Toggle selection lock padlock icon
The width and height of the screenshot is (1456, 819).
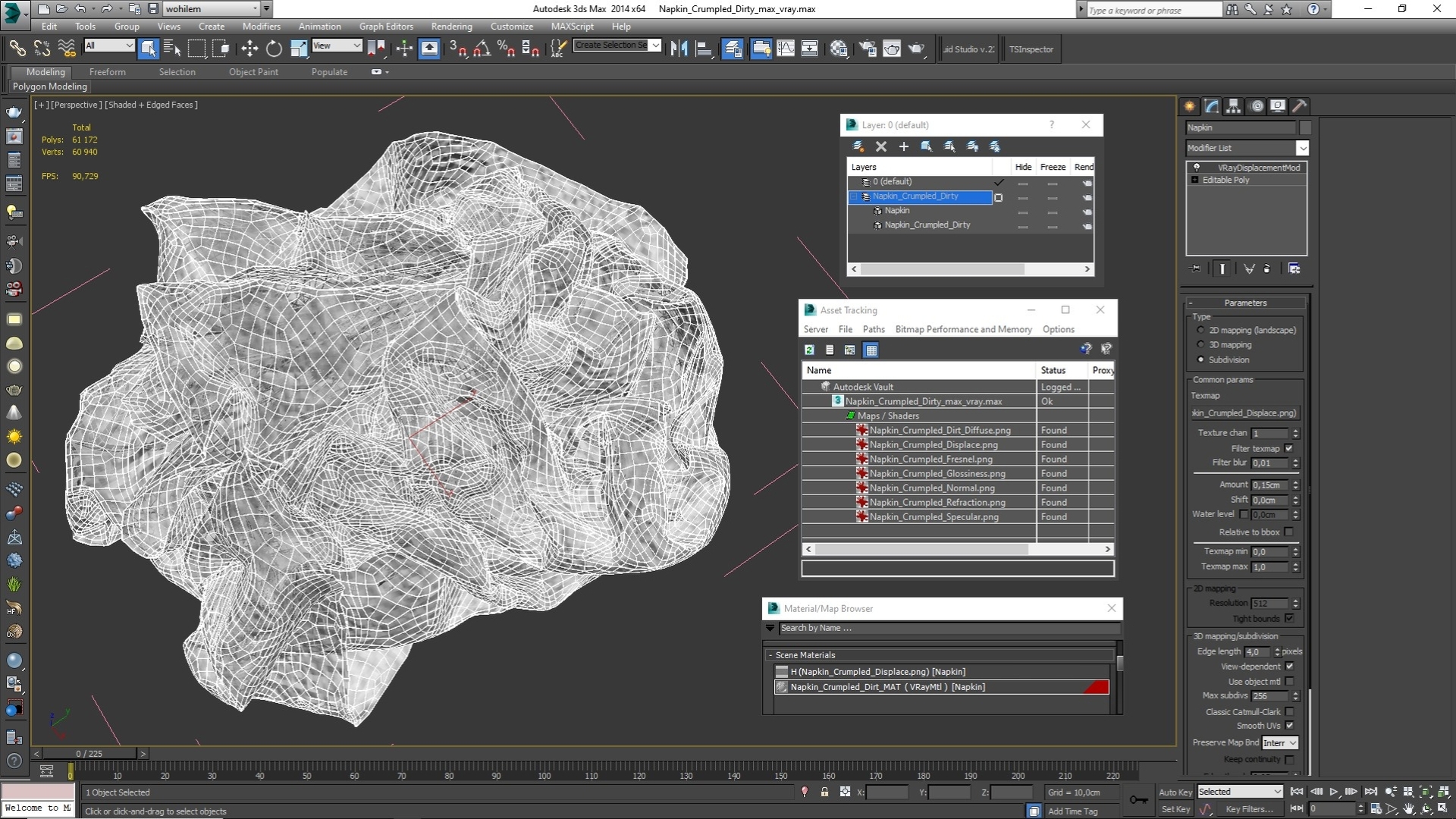pos(824,792)
